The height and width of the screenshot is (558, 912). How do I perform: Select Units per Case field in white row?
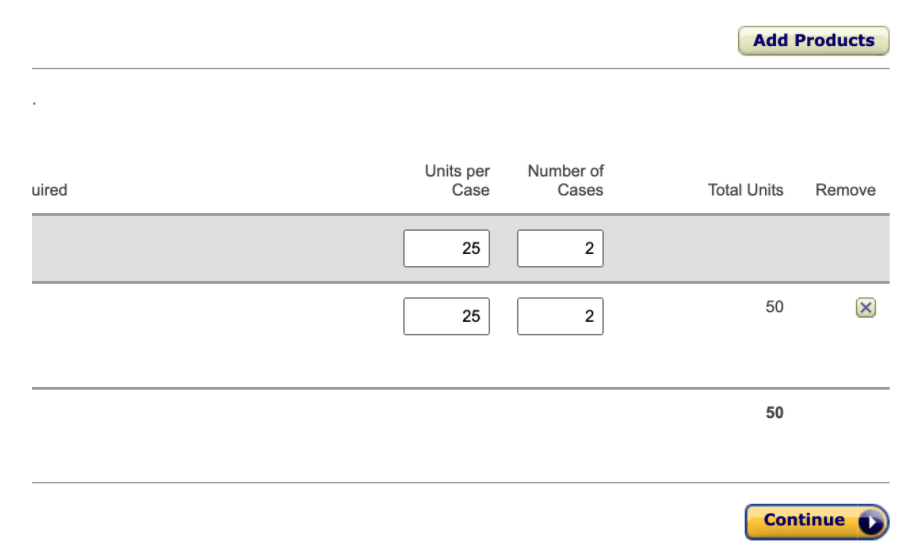coord(446,316)
